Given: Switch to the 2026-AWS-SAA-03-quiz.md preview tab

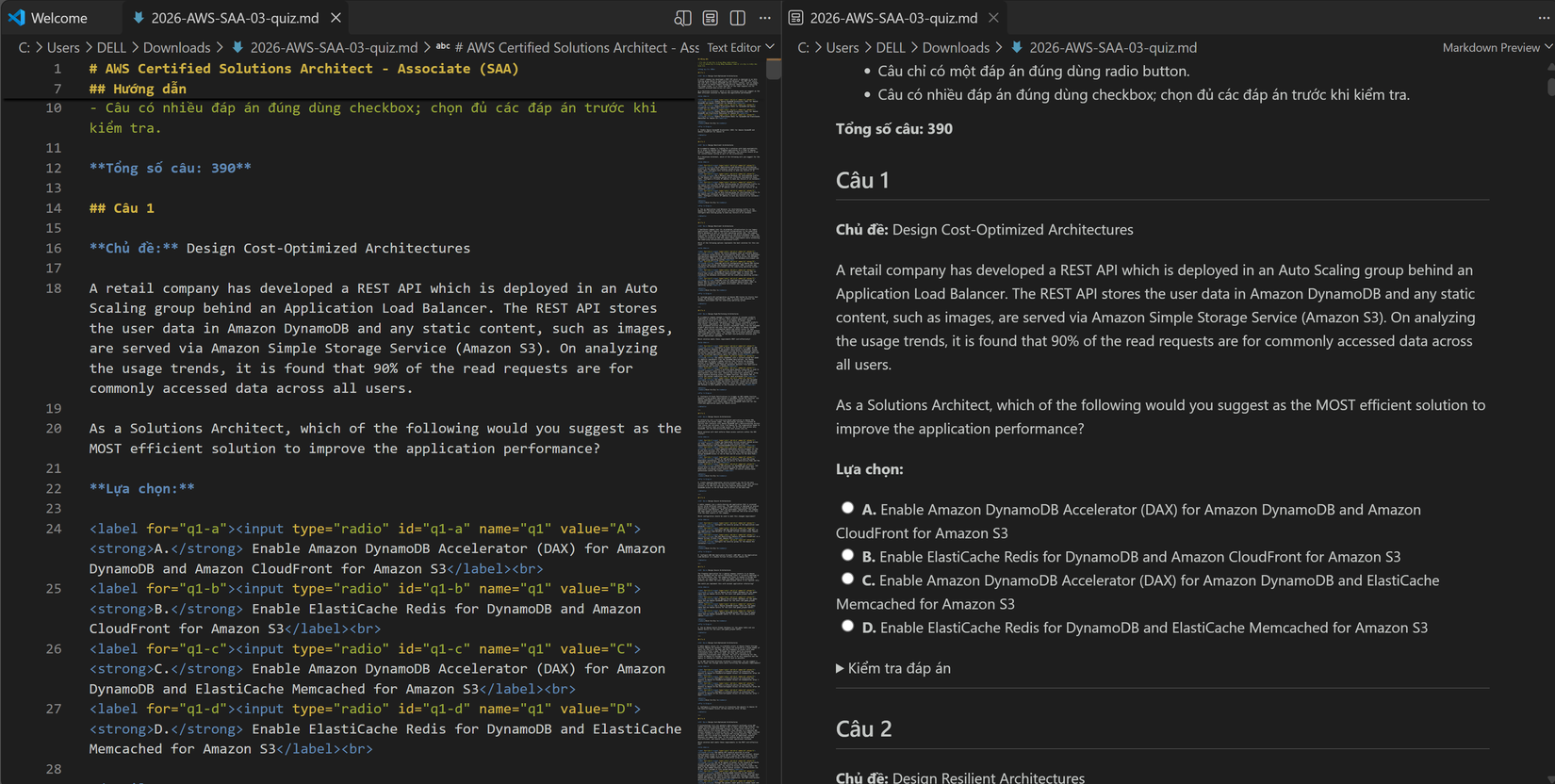Looking at the screenshot, I should click(893, 18).
